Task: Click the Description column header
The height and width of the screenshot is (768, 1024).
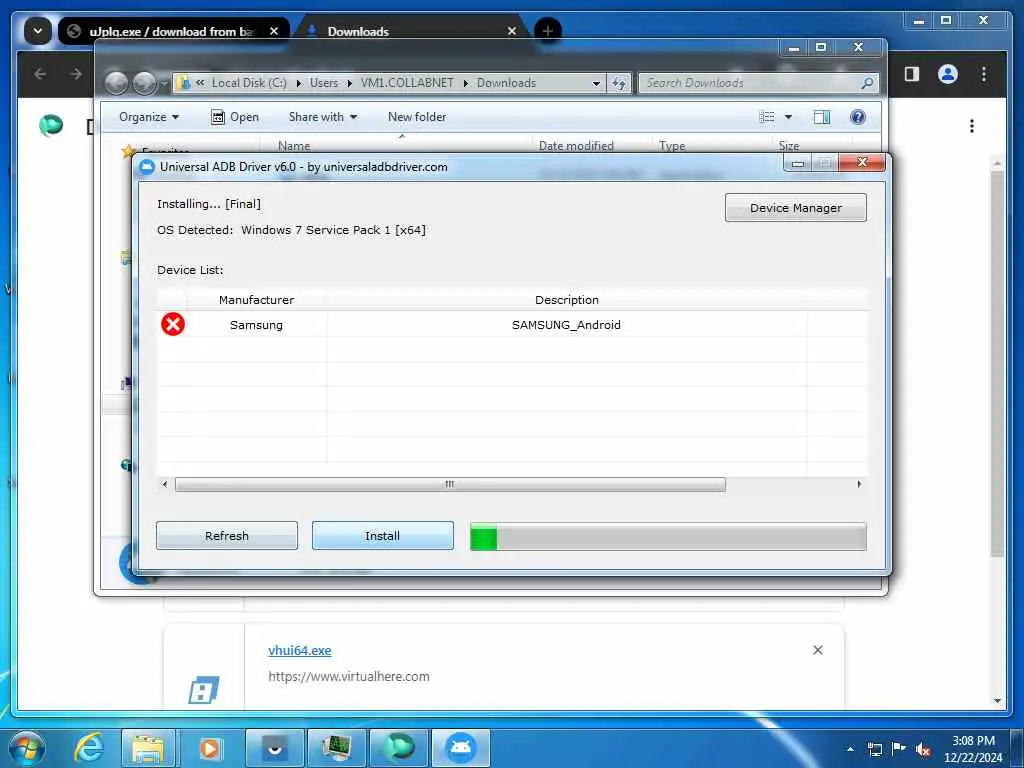Action: point(566,300)
